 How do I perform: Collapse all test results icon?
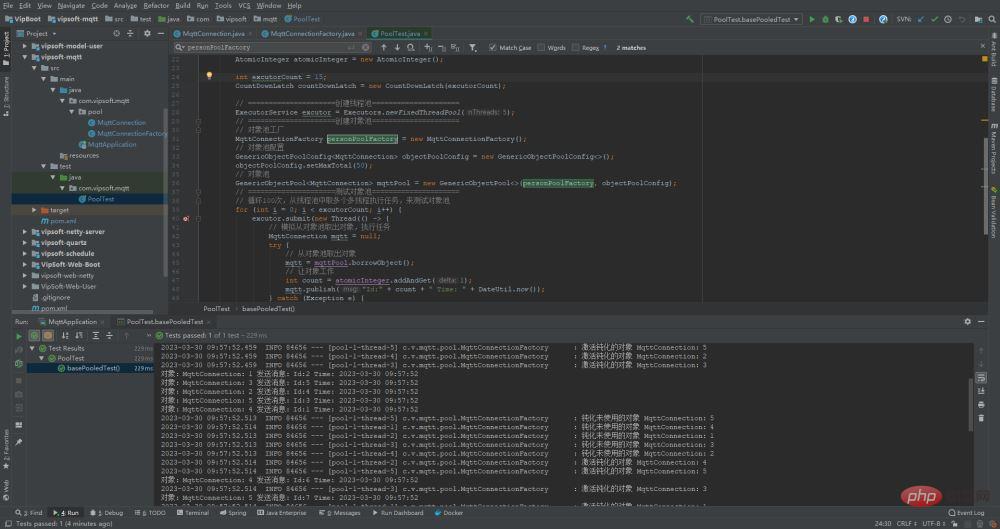(109, 336)
